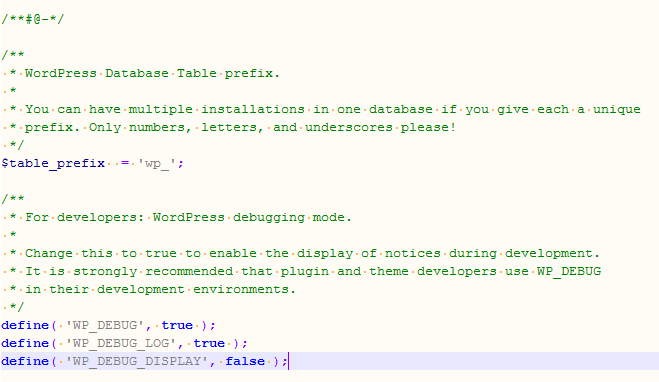Click 'For developers: WordPress debugging mode.' line
This screenshot has width=659, height=382.
pyautogui.click(x=188, y=217)
